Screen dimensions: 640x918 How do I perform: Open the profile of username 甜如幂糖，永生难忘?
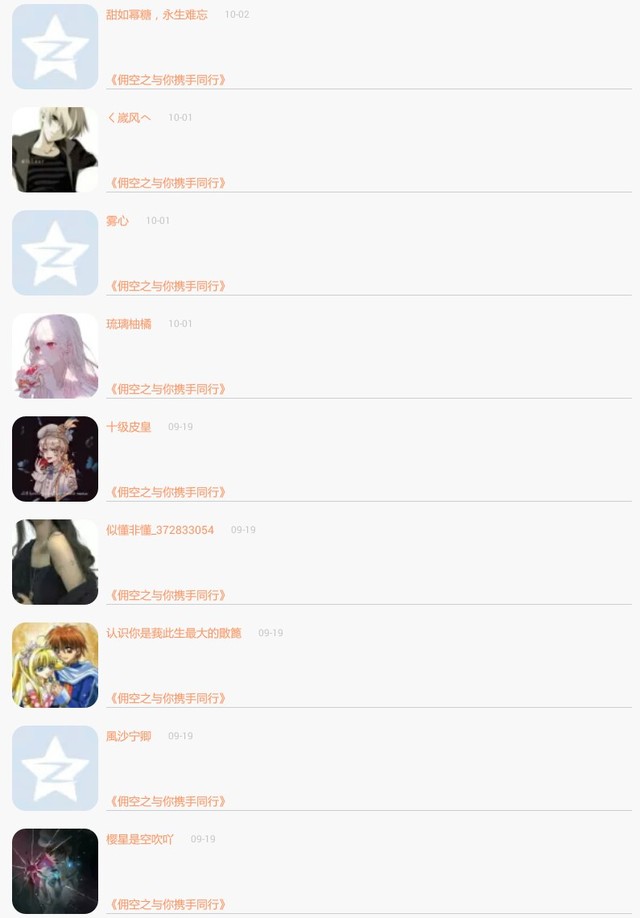point(157,15)
